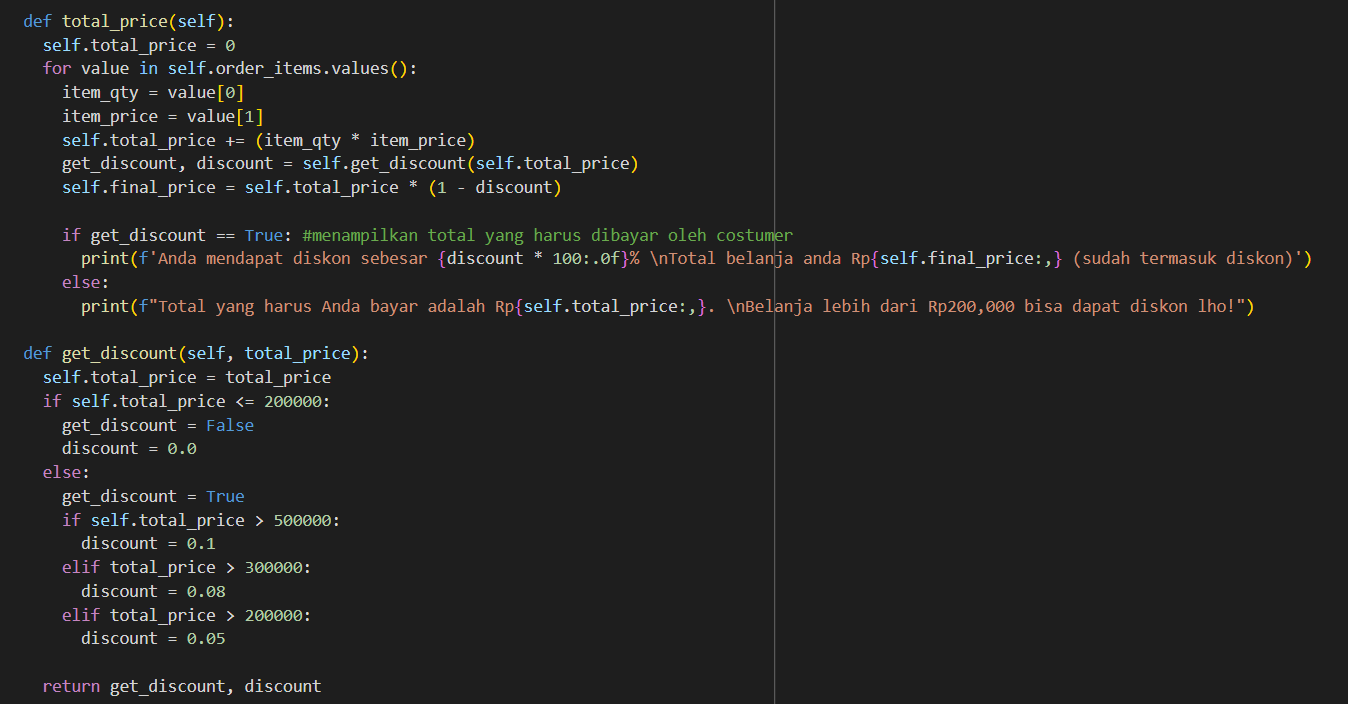Click the 'if self.total_price <= 200000:' line

(x=186, y=401)
